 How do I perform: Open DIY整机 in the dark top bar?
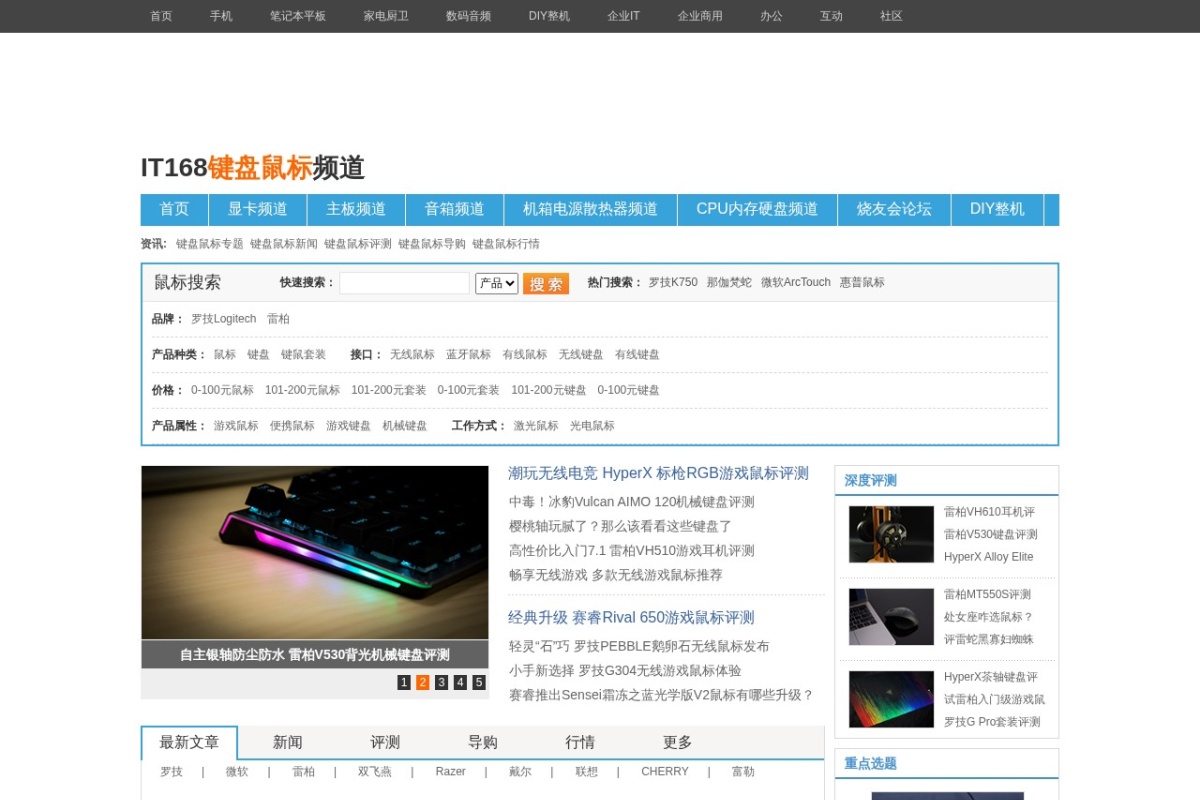pyautogui.click(x=549, y=16)
